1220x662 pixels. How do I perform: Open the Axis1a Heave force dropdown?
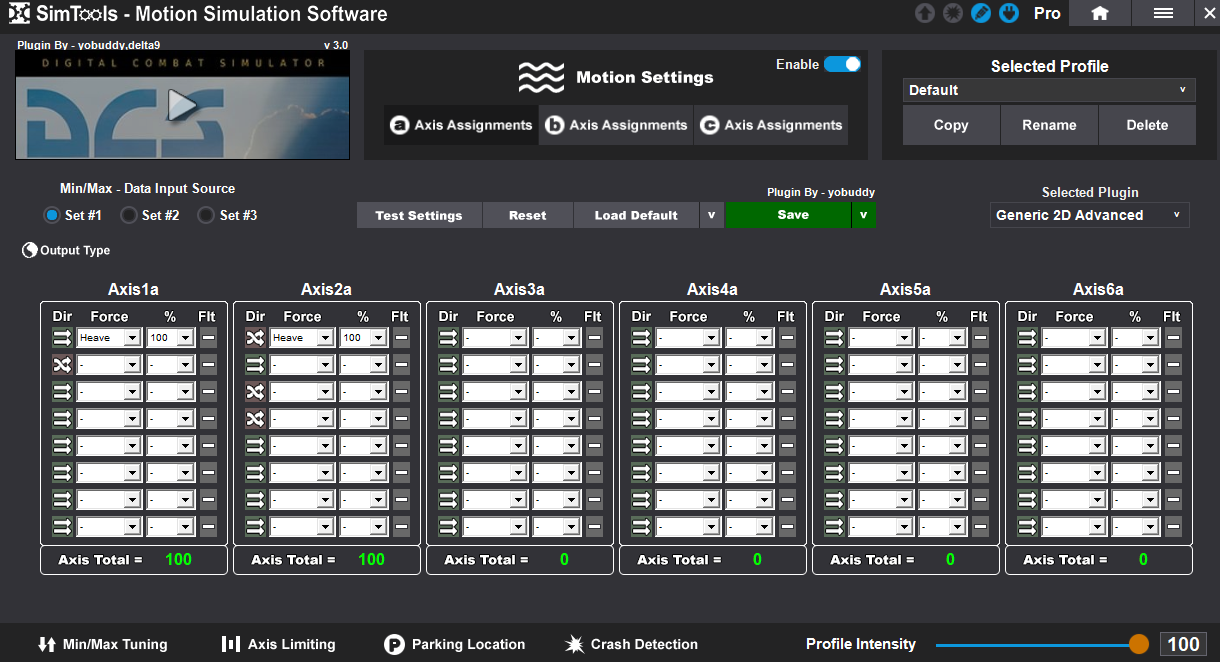109,338
